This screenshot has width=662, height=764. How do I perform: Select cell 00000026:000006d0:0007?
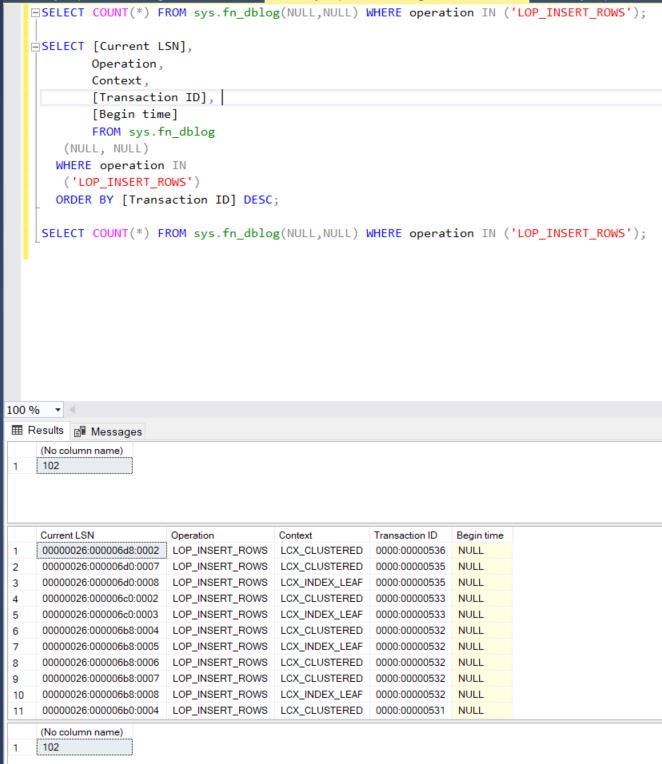(x=101, y=567)
